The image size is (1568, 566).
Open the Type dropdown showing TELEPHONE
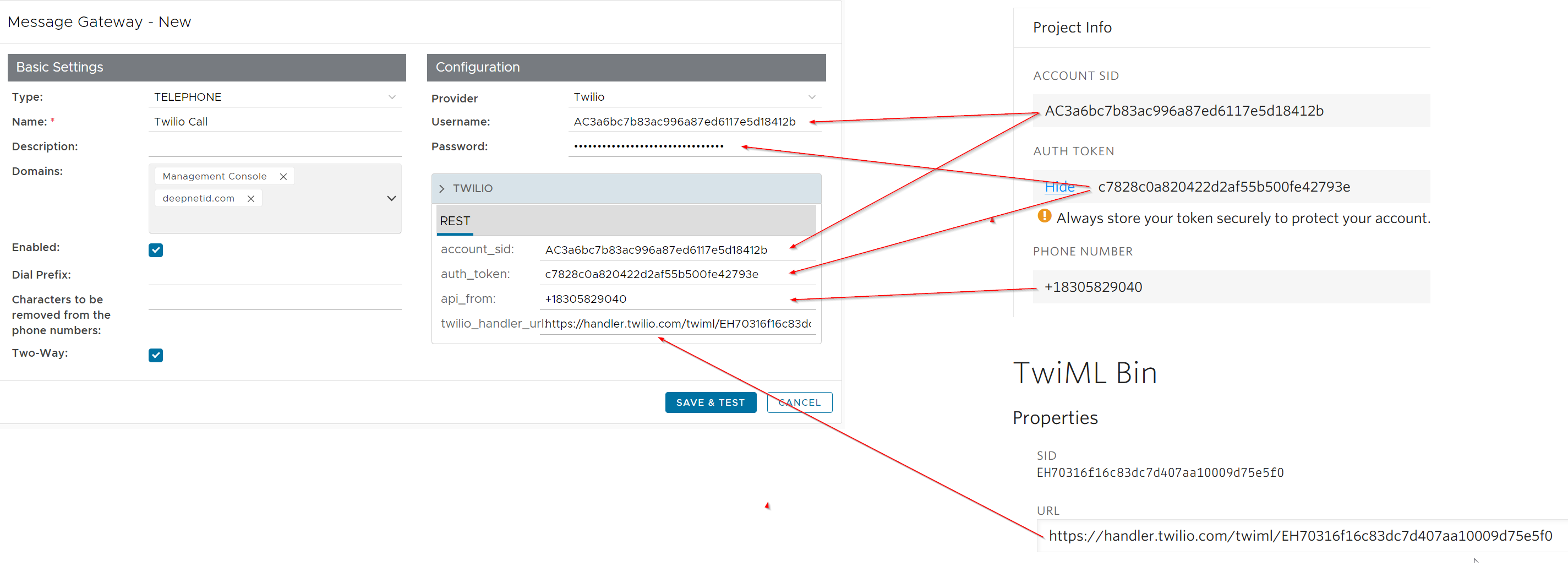275,97
